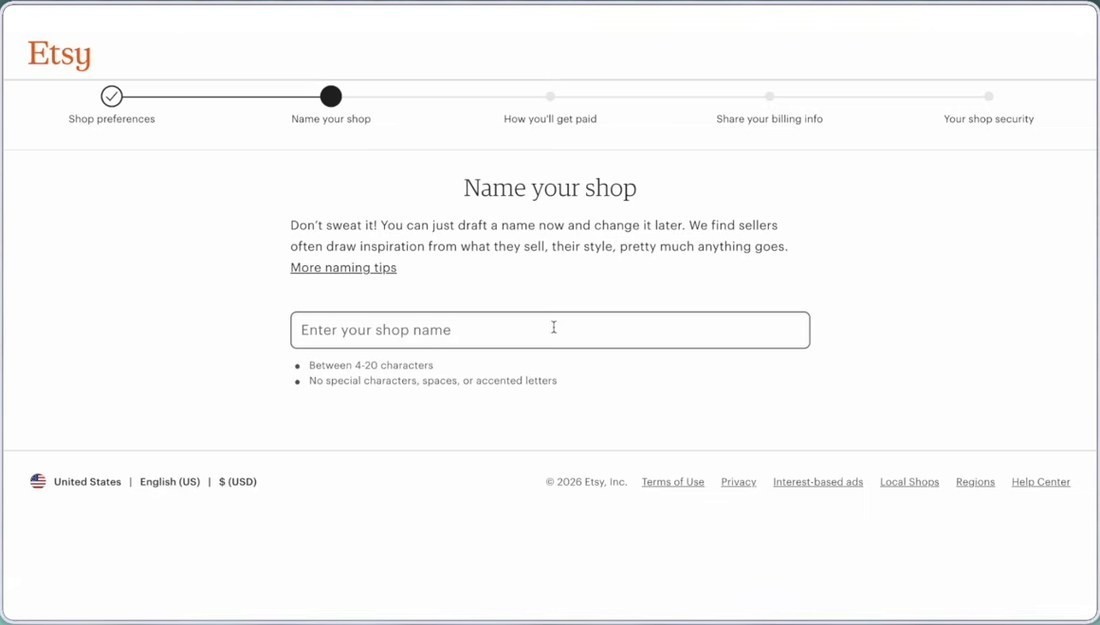Focus the Enter your shop name field
The height and width of the screenshot is (625, 1100).
pos(550,330)
